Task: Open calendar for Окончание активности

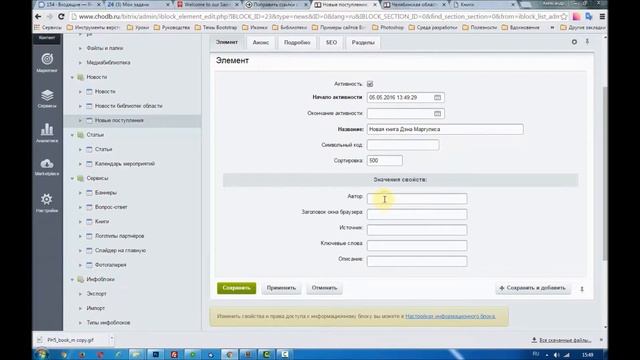Action: 437,113
